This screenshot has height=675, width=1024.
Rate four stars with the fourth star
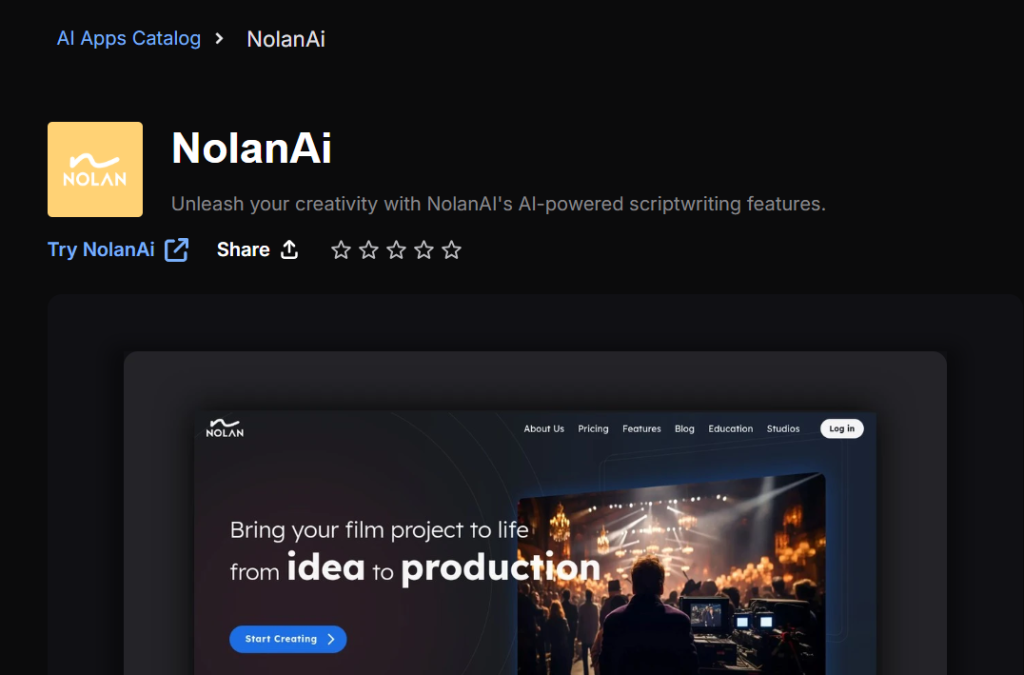click(x=424, y=250)
